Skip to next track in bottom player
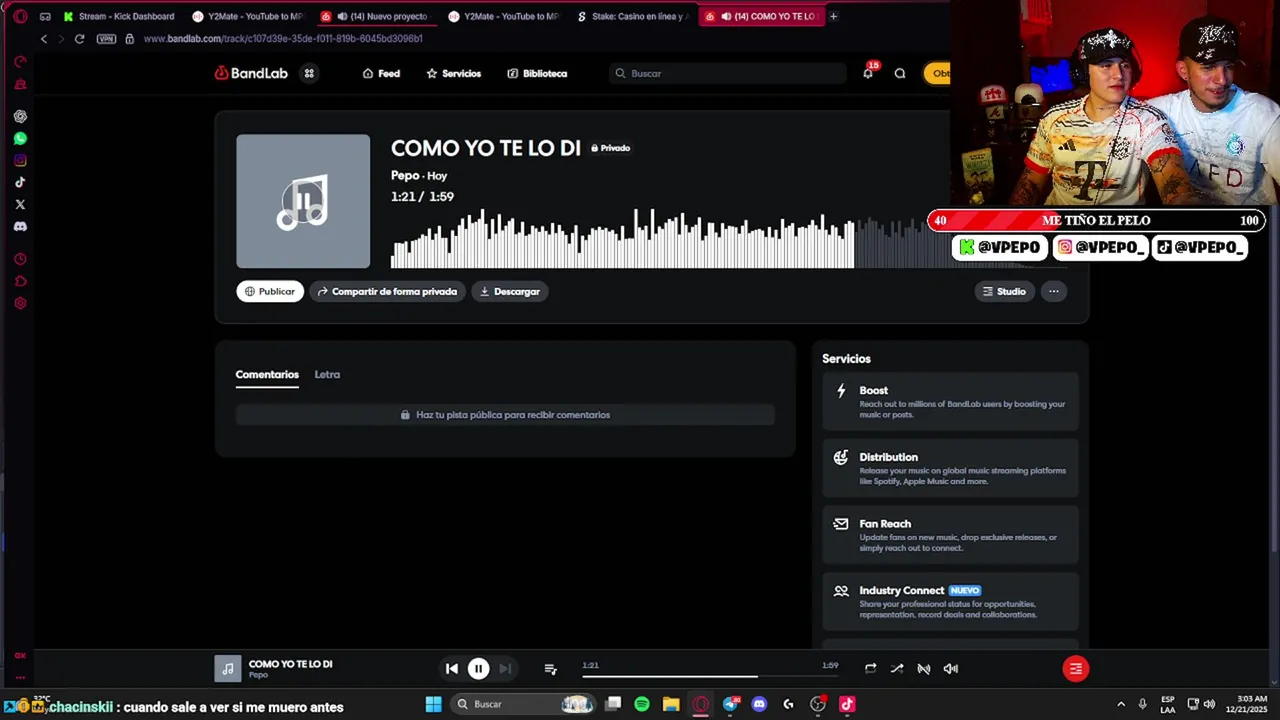1280x720 pixels. click(505, 669)
